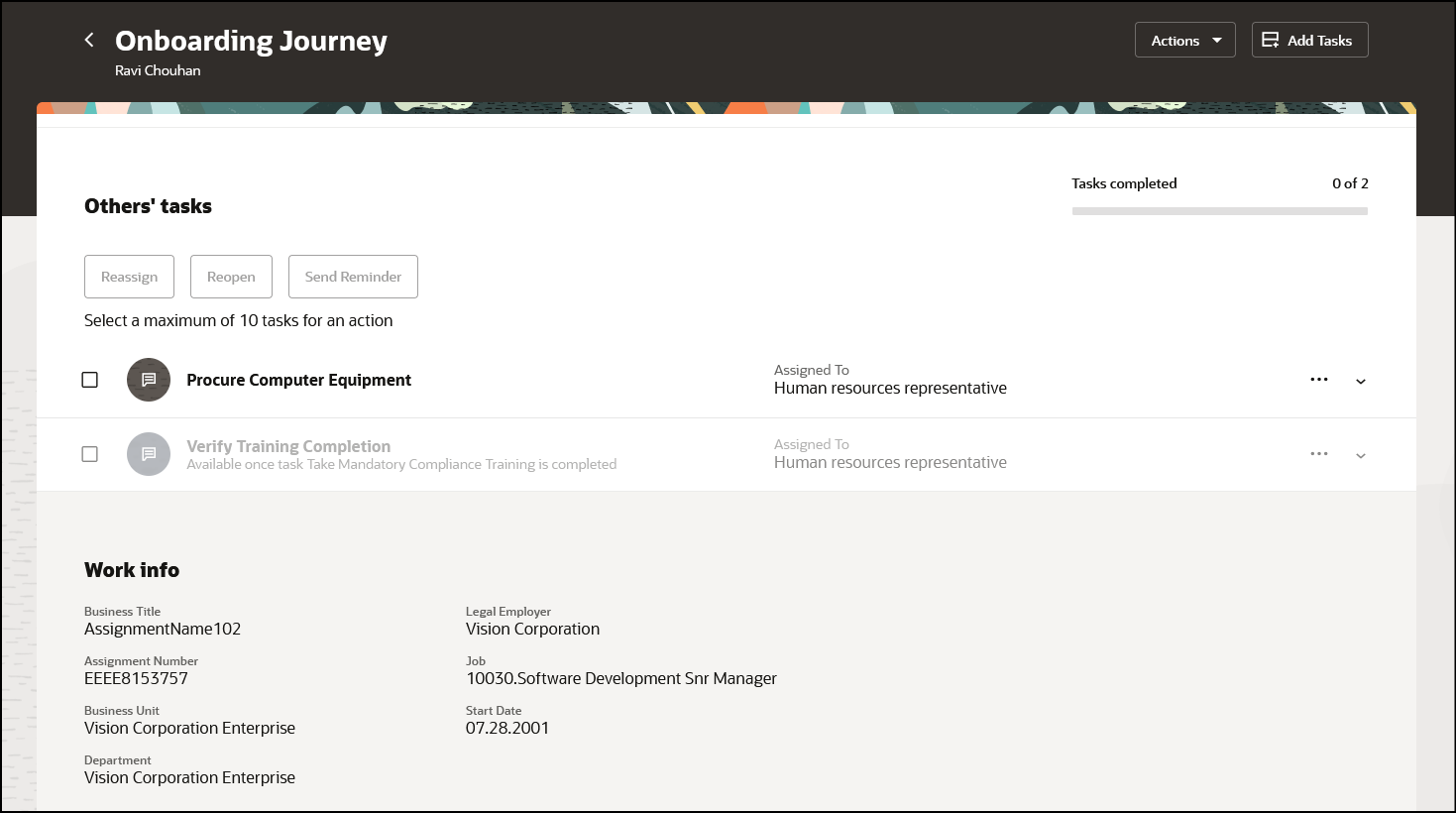Click the 'Onboarding Journey' page title

(251, 41)
